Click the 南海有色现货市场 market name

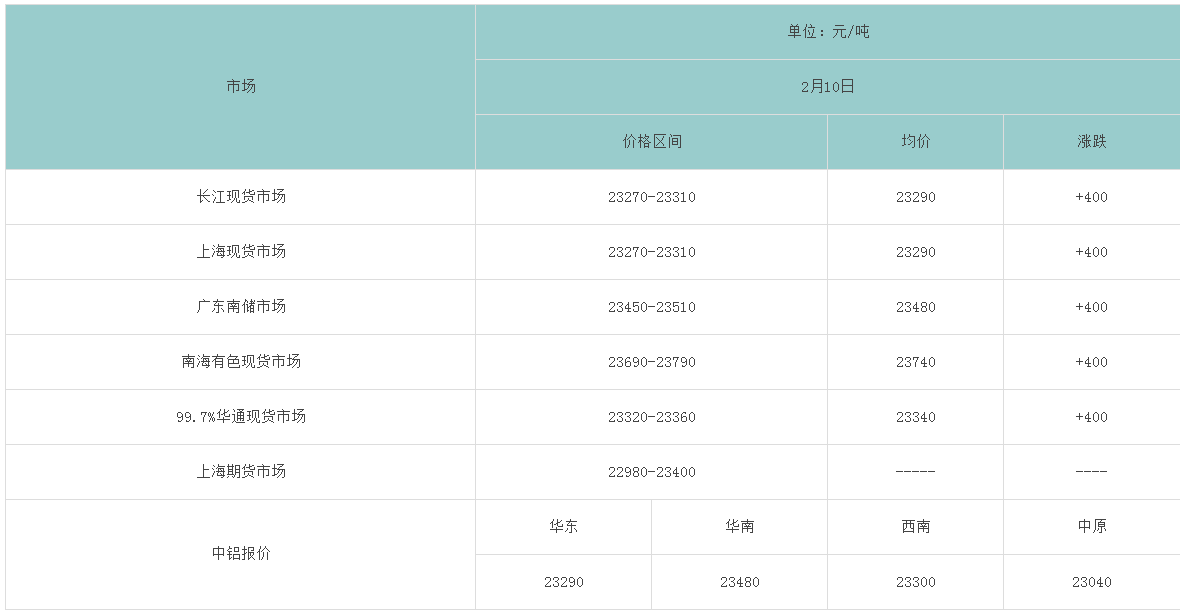pyautogui.click(x=241, y=362)
